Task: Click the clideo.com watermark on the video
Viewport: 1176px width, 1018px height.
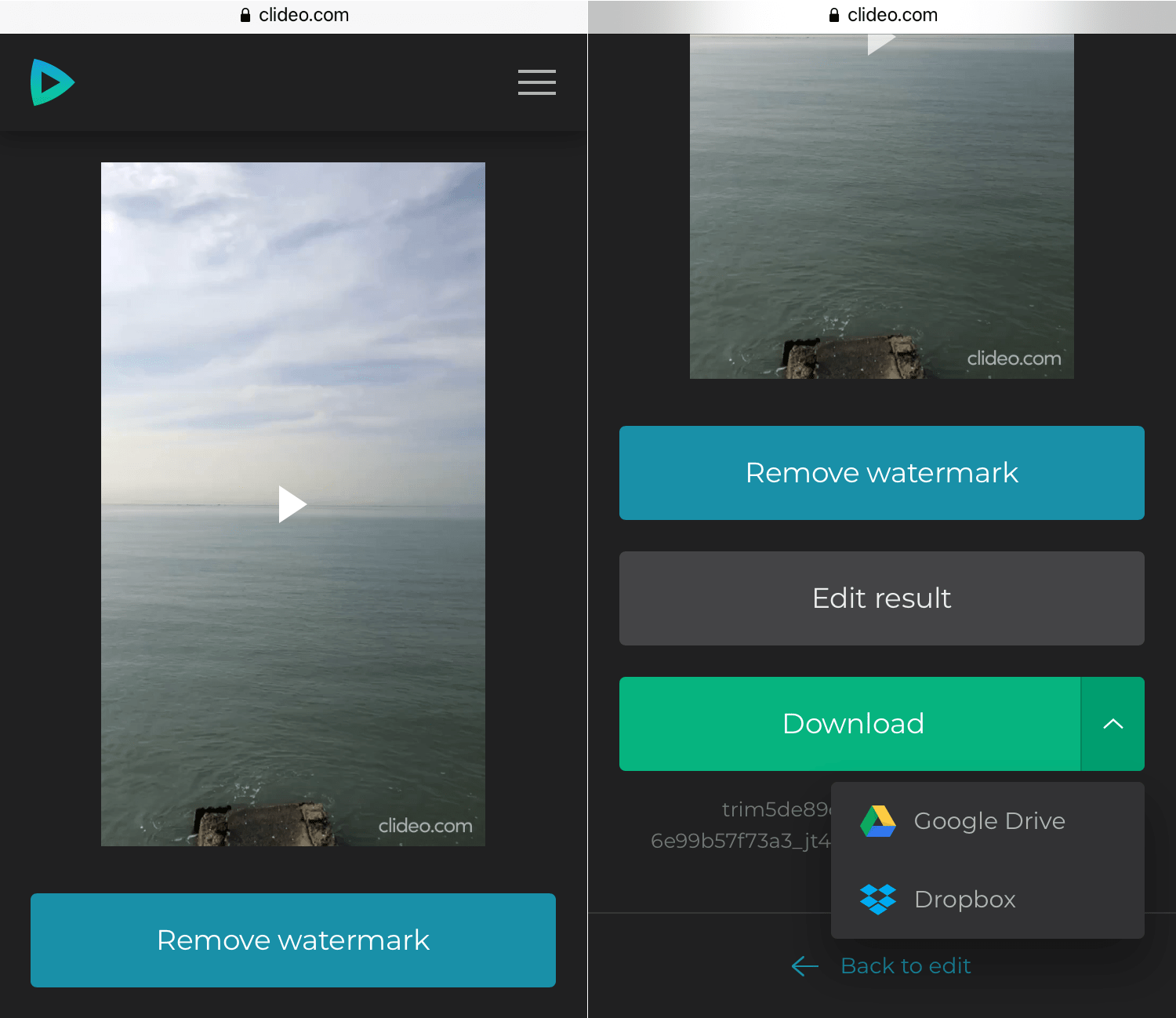Action: click(x=424, y=826)
